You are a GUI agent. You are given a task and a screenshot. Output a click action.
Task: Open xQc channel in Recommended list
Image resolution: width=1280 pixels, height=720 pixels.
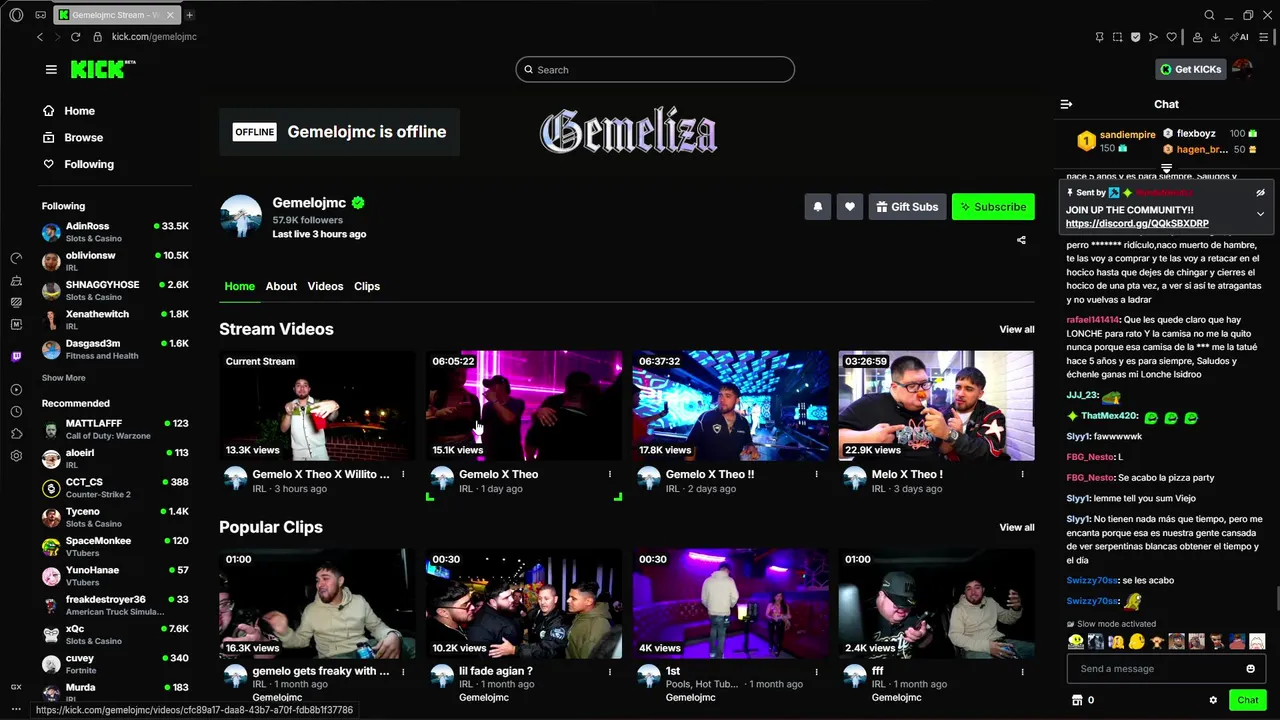(x=115, y=634)
